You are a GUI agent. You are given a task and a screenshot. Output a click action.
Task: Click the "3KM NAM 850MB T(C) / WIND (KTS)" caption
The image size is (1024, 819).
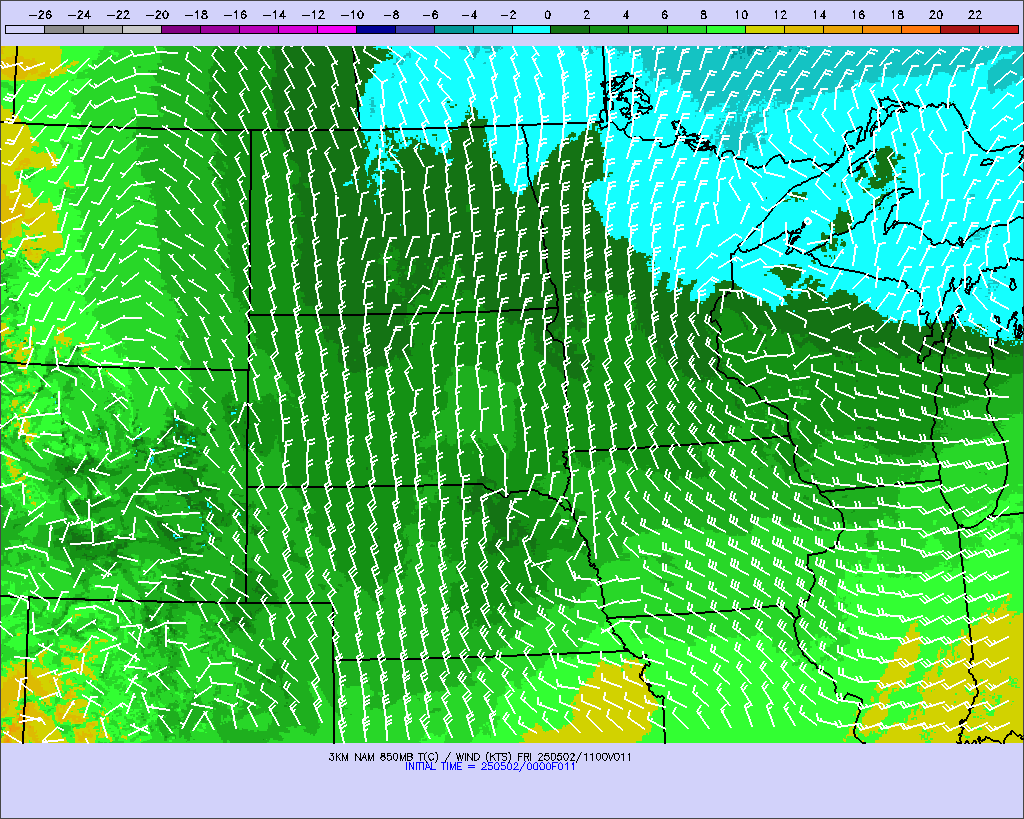pos(421,757)
